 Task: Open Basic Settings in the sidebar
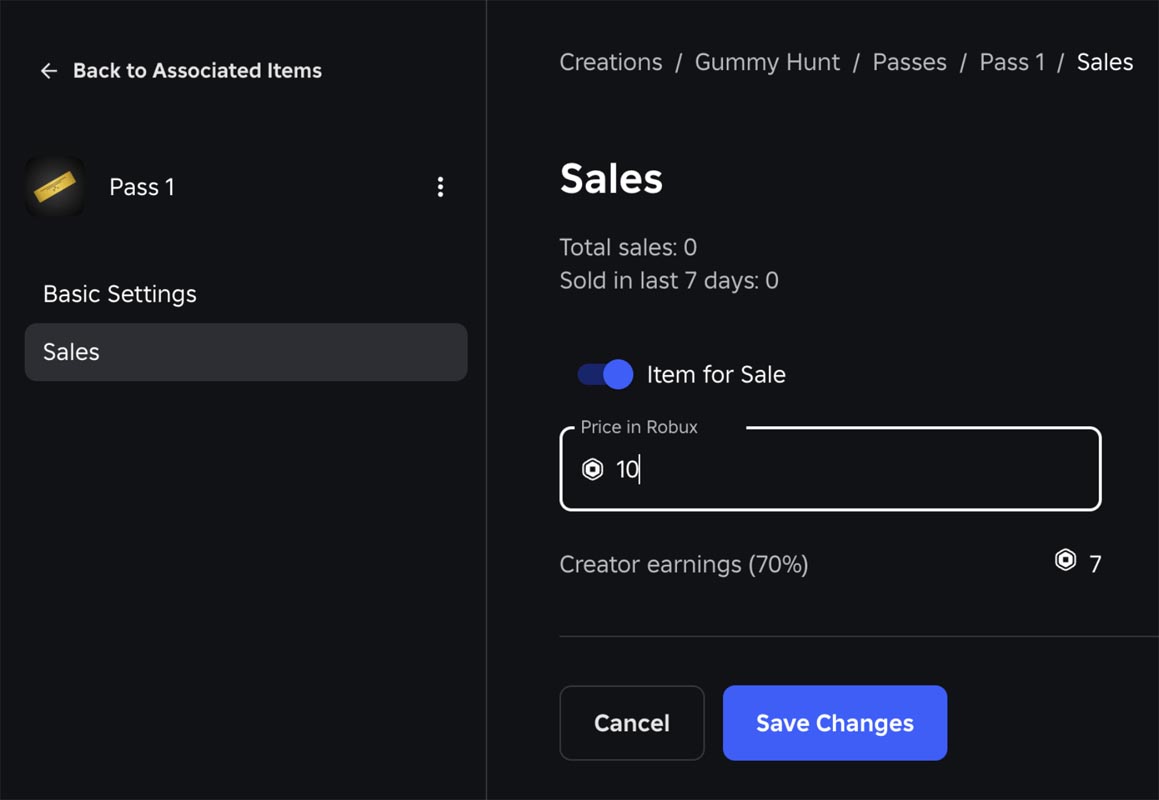click(120, 294)
